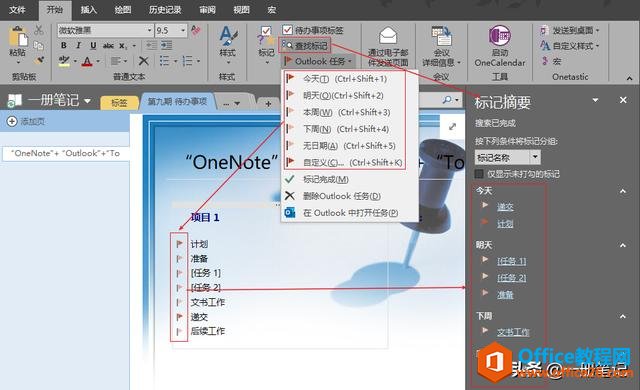The height and width of the screenshot is (390, 640).
Task: Select Tomorrow (明天) Ctrl+Shift+2 menu item
Action: [350, 95]
